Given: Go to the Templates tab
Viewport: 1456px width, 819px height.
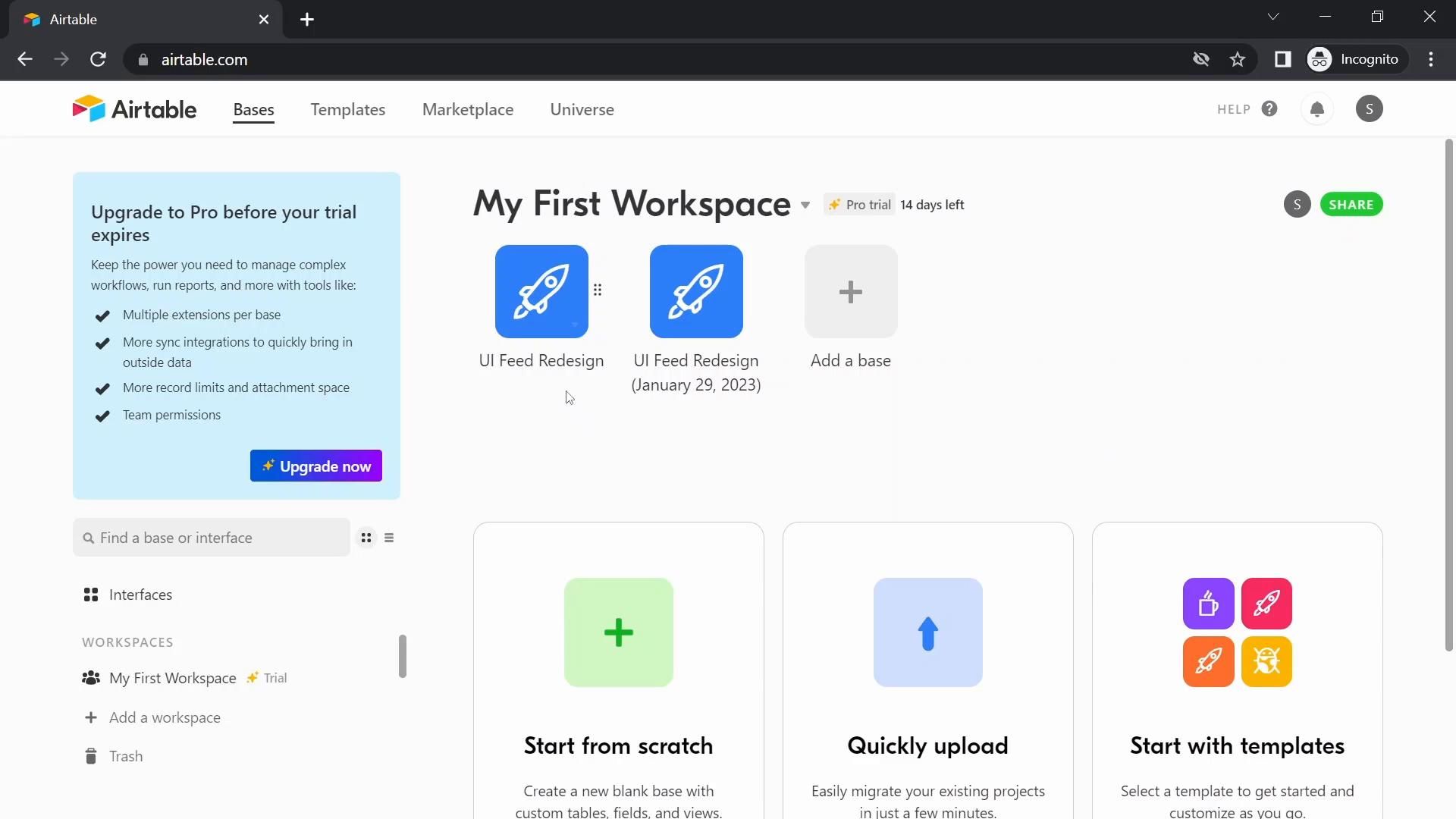Looking at the screenshot, I should coord(347,109).
